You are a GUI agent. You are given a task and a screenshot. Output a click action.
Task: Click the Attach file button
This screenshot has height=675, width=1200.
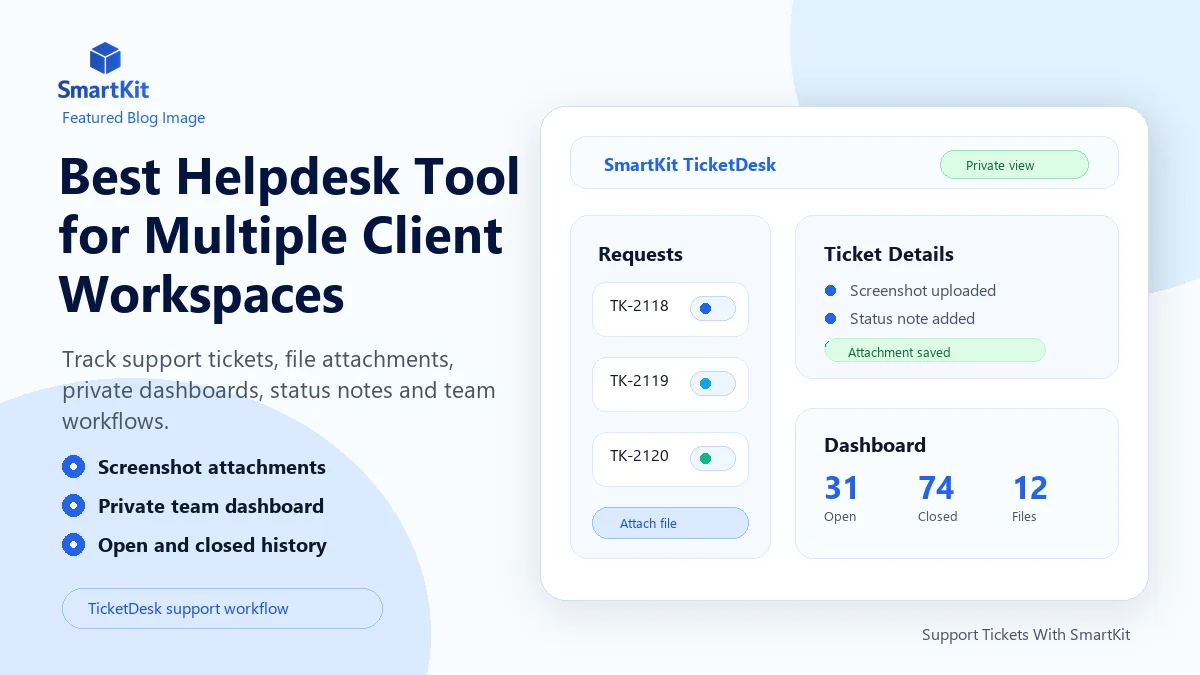(670, 523)
